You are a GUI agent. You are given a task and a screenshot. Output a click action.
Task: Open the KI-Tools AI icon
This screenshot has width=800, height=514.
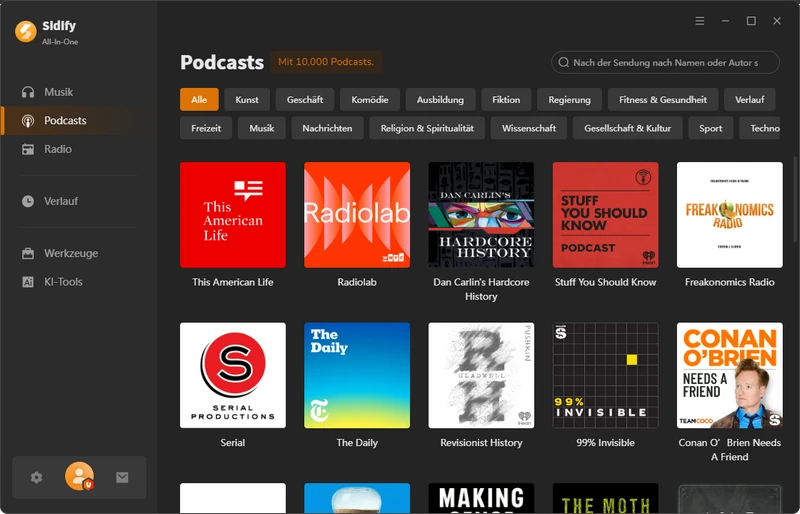coord(28,282)
